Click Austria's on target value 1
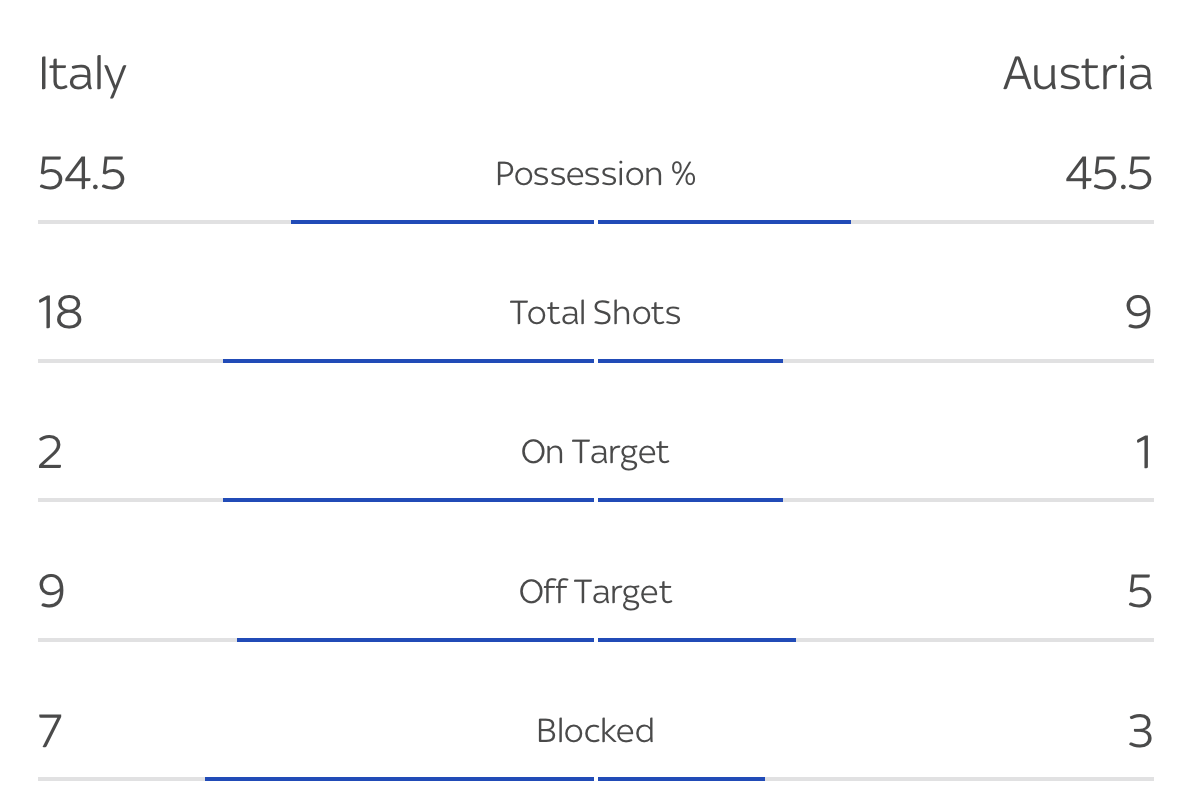The height and width of the screenshot is (798, 1196). click(1143, 452)
